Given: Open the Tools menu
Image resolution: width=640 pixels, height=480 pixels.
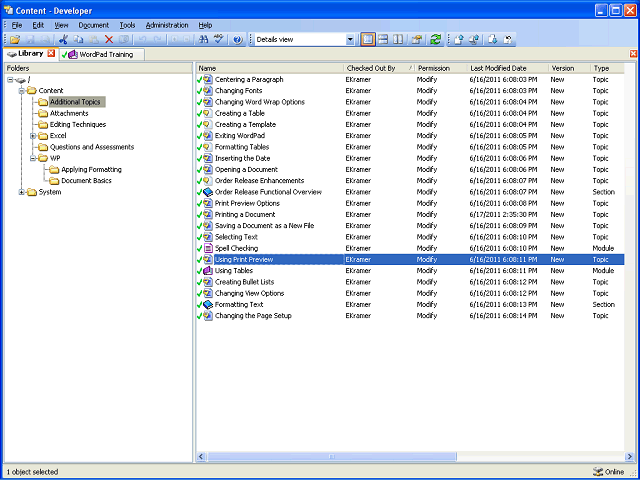Looking at the screenshot, I should pos(127,25).
